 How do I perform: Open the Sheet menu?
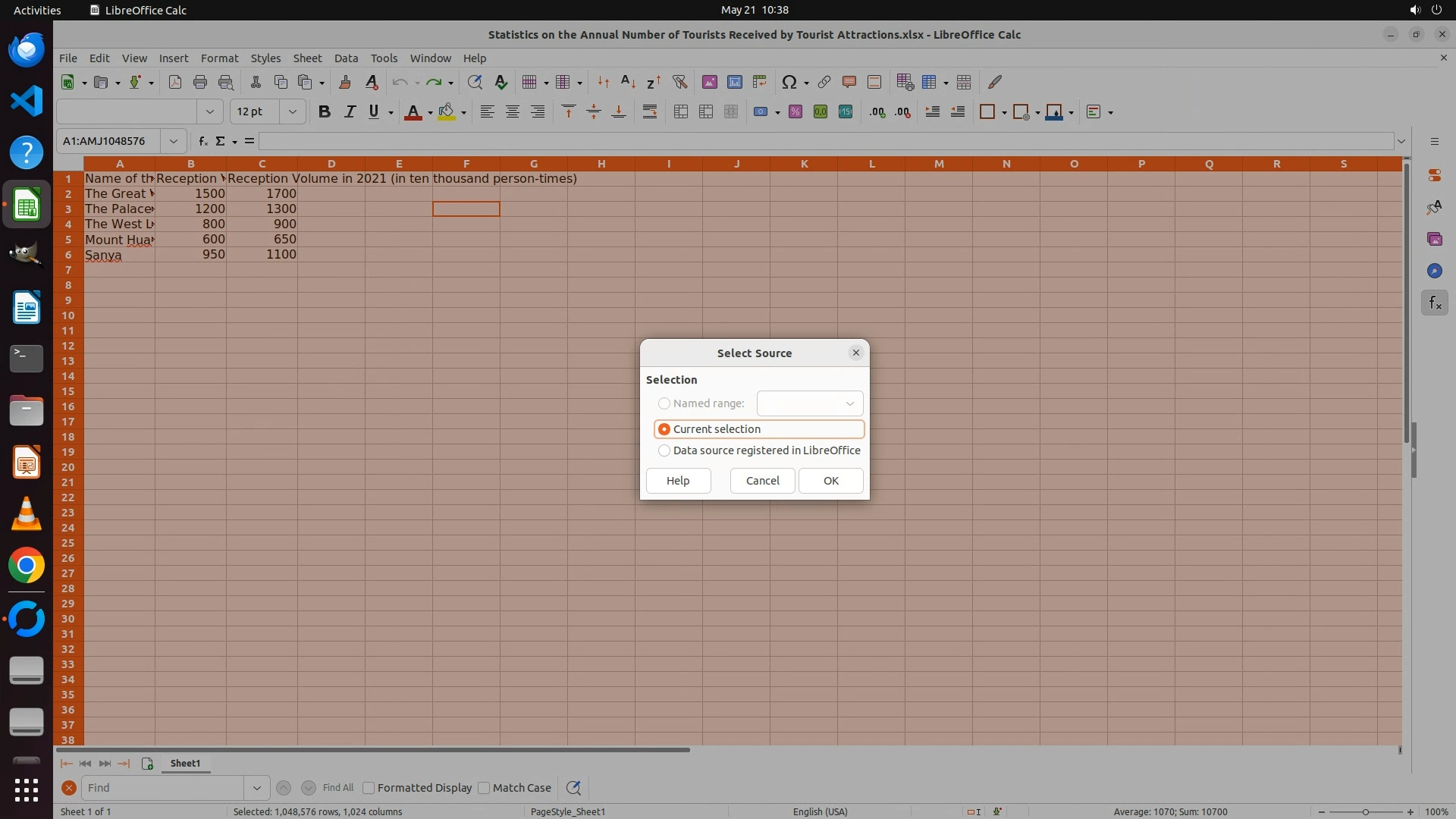(x=307, y=58)
